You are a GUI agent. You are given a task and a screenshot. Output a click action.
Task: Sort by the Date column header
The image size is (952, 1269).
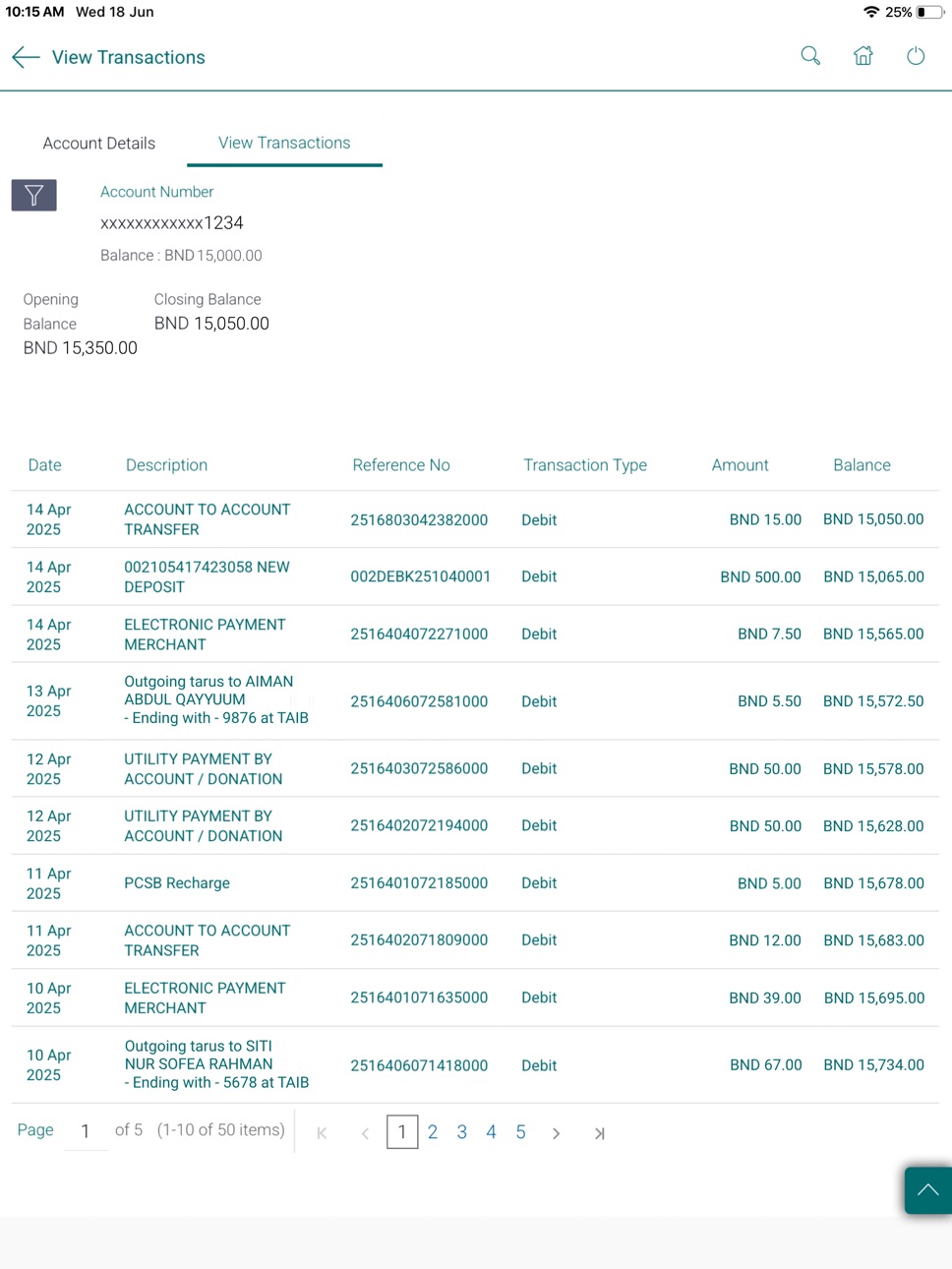(x=44, y=465)
